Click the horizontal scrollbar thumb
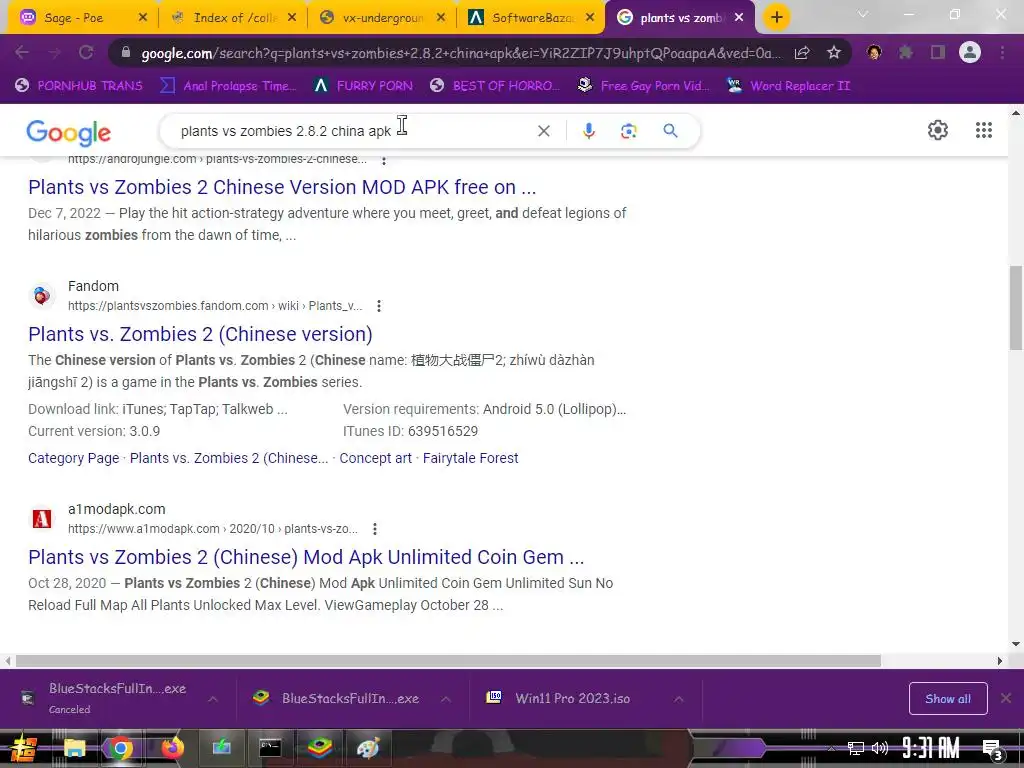Image resolution: width=1024 pixels, height=768 pixels. click(448, 661)
